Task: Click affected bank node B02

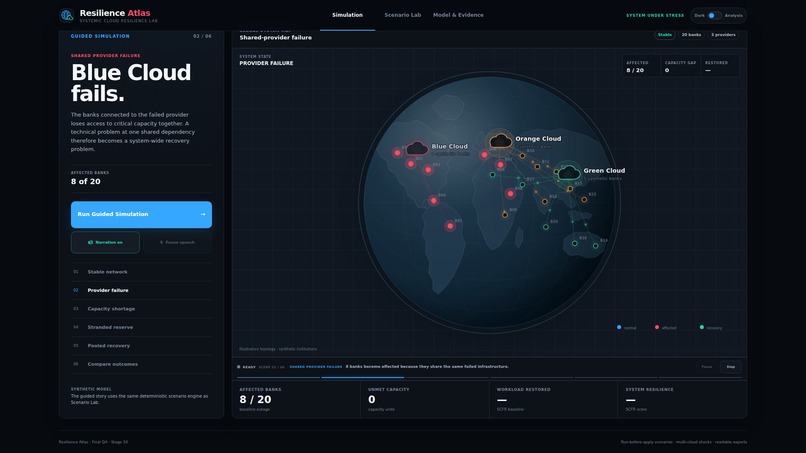Action: (x=411, y=164)
